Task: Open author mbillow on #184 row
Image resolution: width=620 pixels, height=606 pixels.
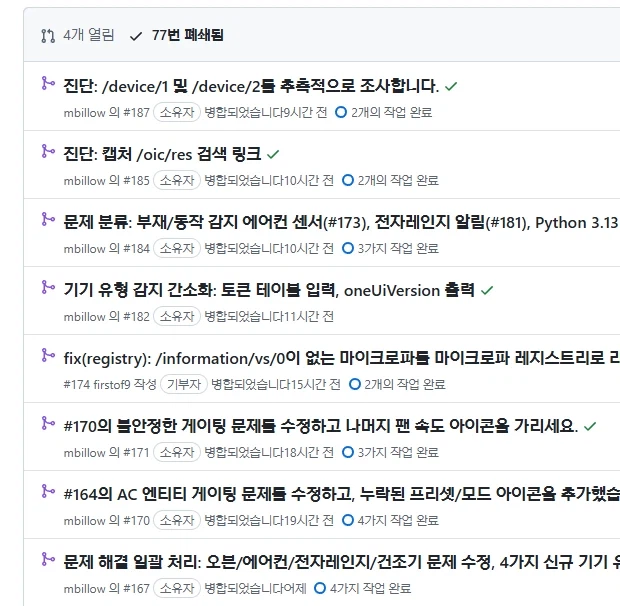Action: pos(85,249)
